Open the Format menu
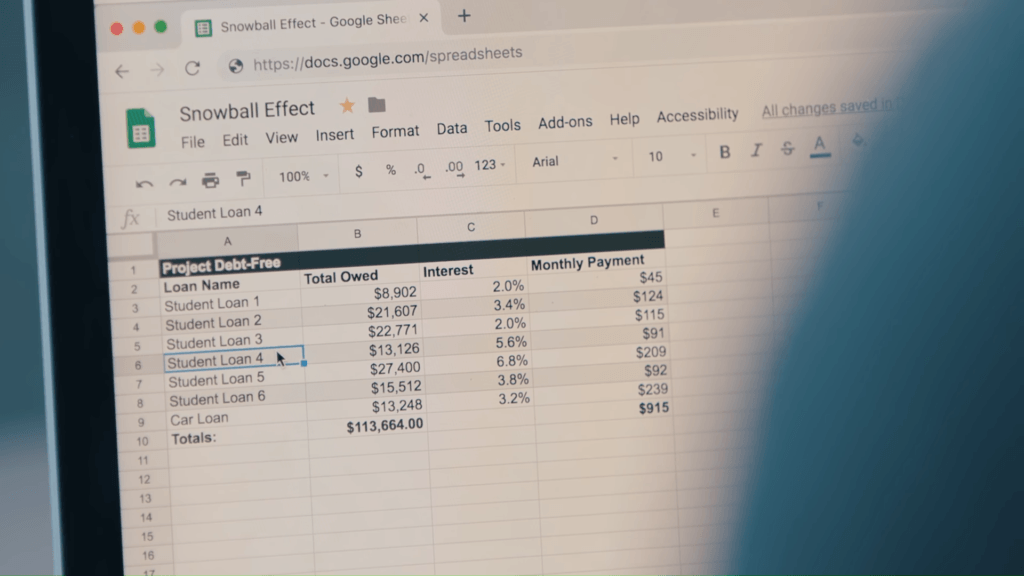The height and width of the screenshot is (576, 1024). coord(395,132)
